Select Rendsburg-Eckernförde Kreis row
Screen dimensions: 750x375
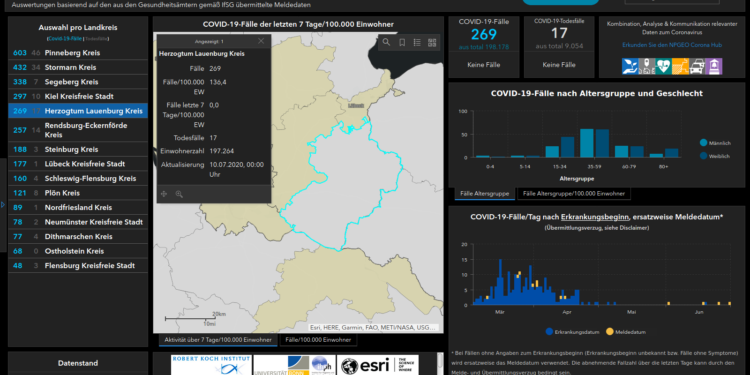point(78,130)
